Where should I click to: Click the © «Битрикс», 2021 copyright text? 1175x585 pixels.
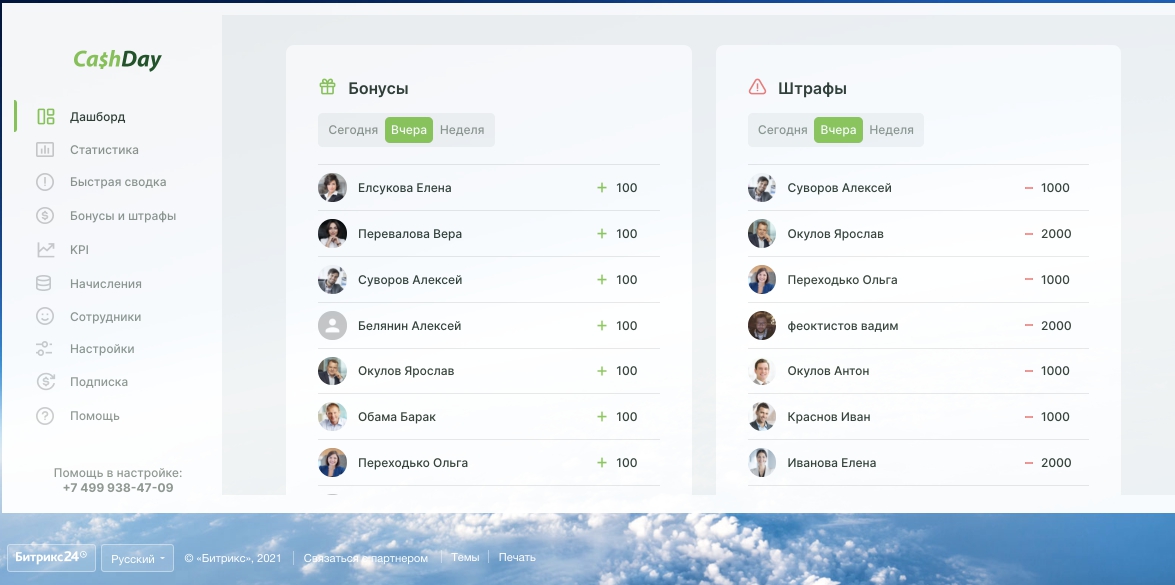[x=233, y=558]
